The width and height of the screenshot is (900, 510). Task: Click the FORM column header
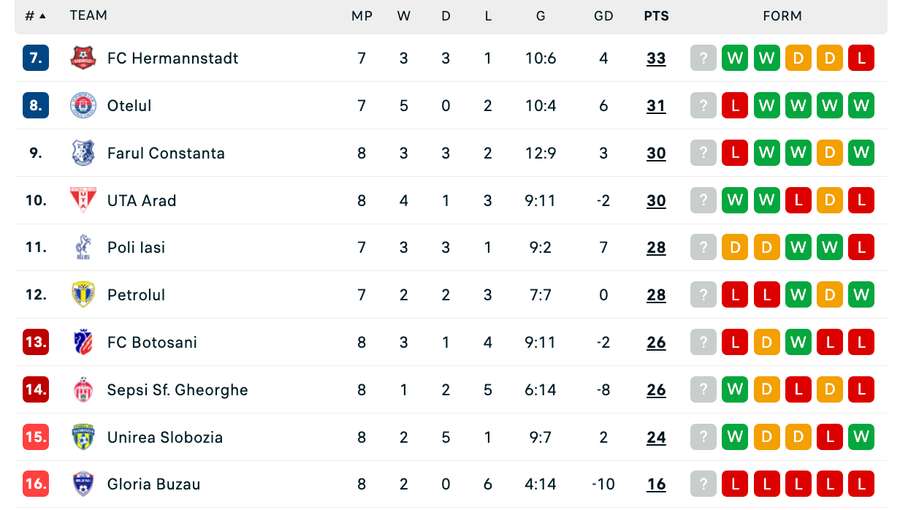pyautogui.click(x=782, y=16)
